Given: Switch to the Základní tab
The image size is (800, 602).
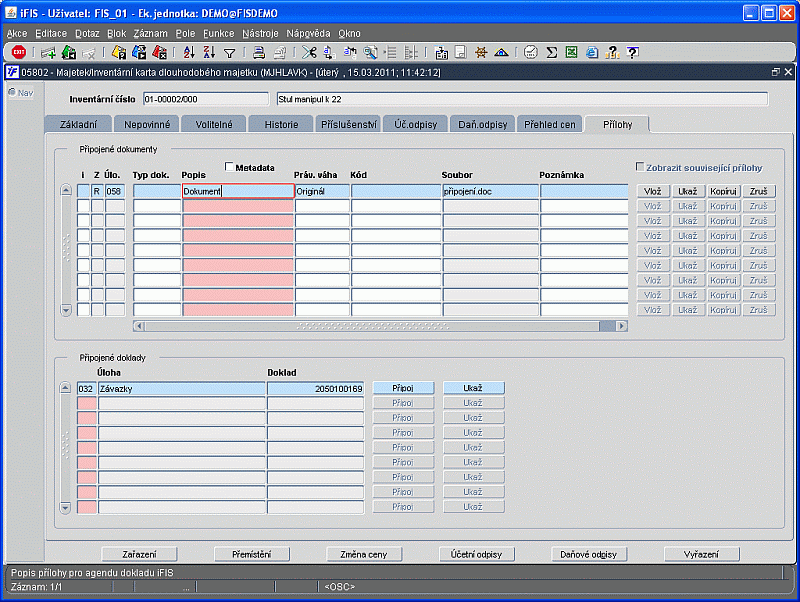Looking at the screenshot, I should point(78,124).
